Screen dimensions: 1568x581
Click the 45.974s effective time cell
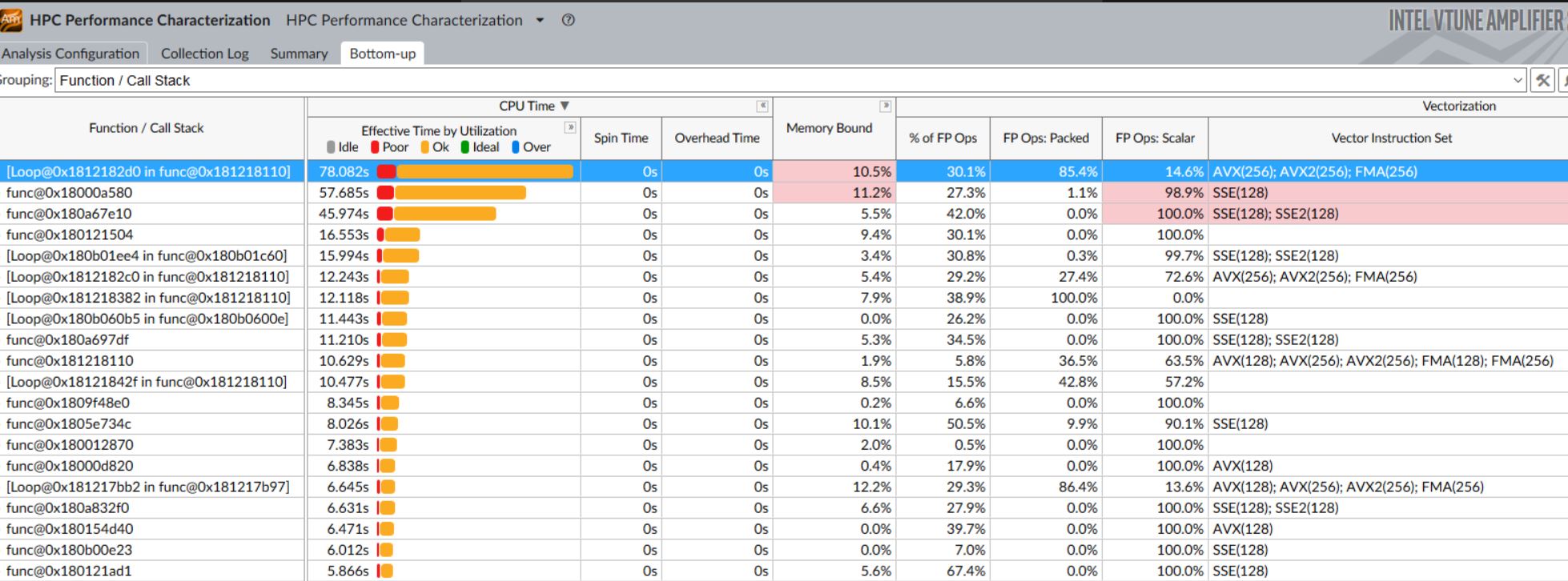(x=444, y=214)
